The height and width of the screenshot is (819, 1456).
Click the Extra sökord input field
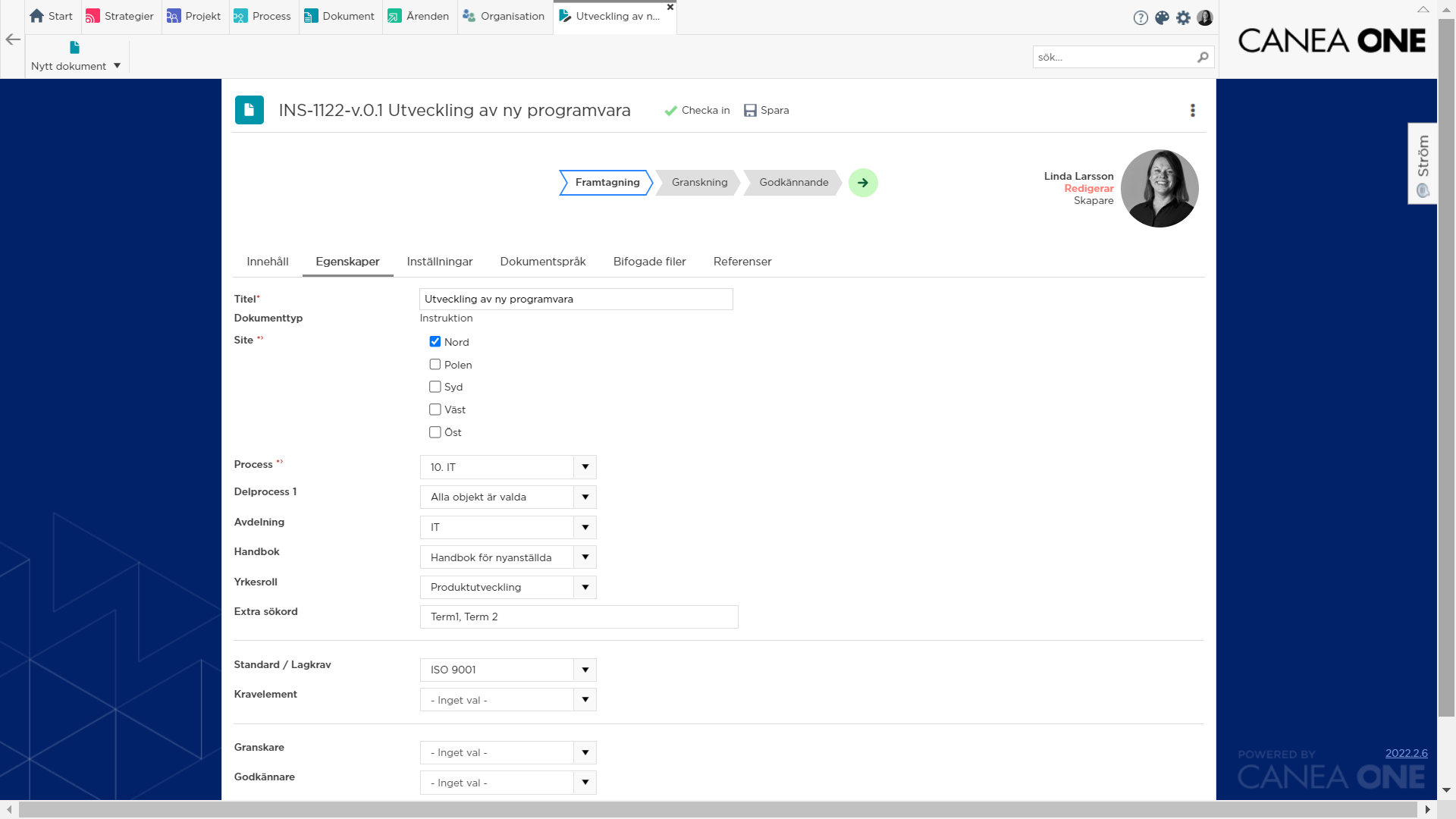(x=579, y=617)
